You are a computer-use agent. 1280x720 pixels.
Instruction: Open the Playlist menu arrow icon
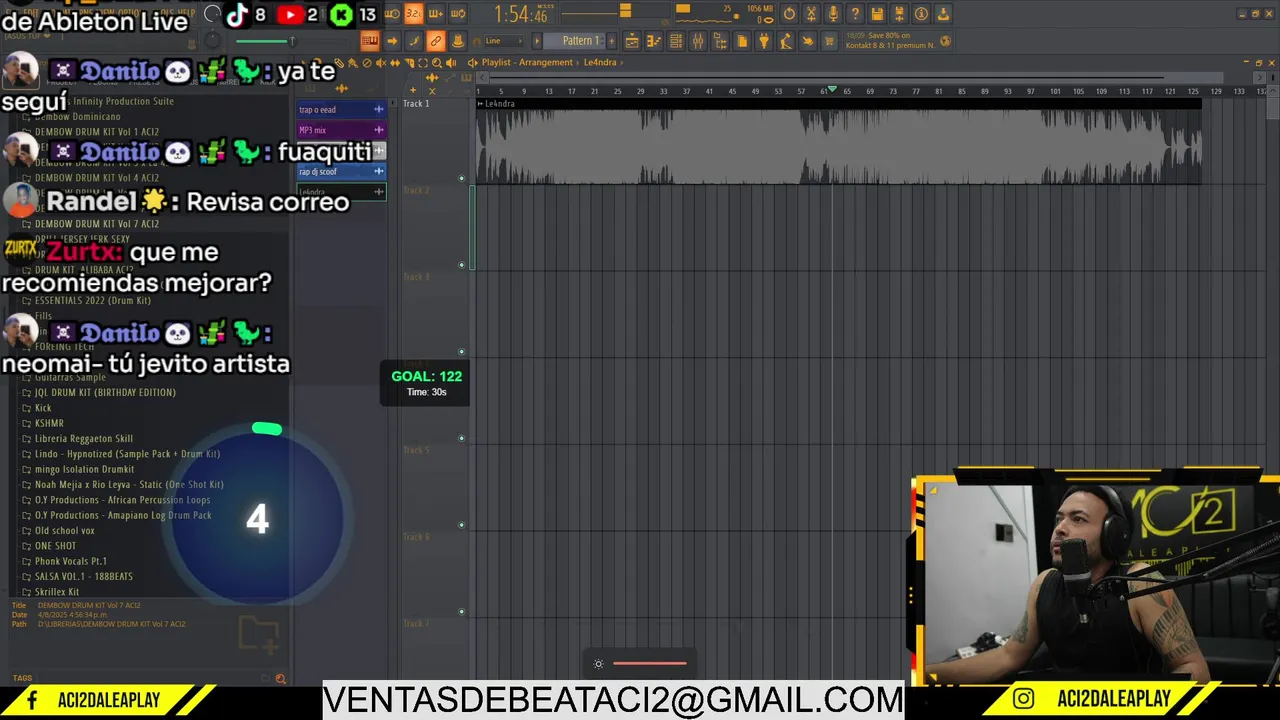(x=472, y=62)
